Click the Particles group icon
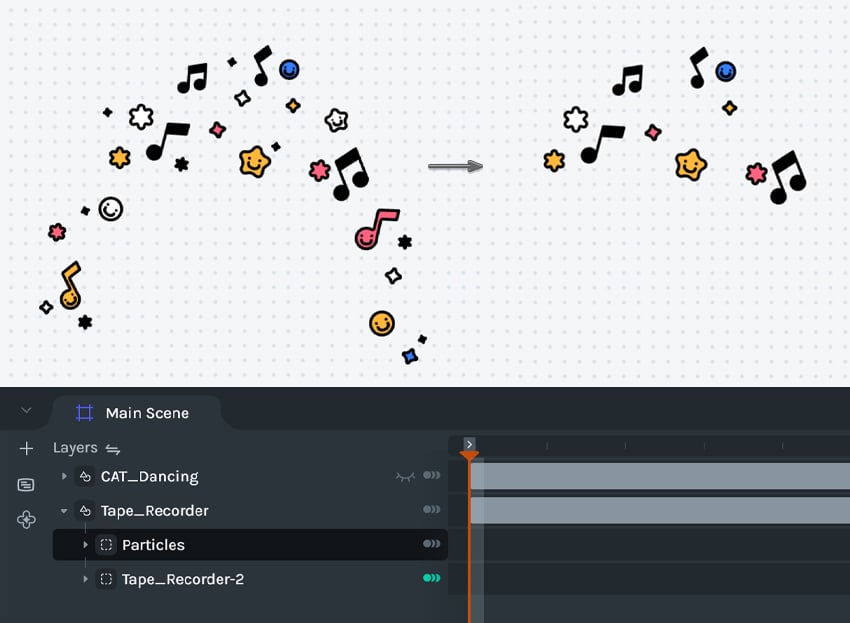Image resolution: width=850 pixels, height=623 pixels. click(106, 545)
